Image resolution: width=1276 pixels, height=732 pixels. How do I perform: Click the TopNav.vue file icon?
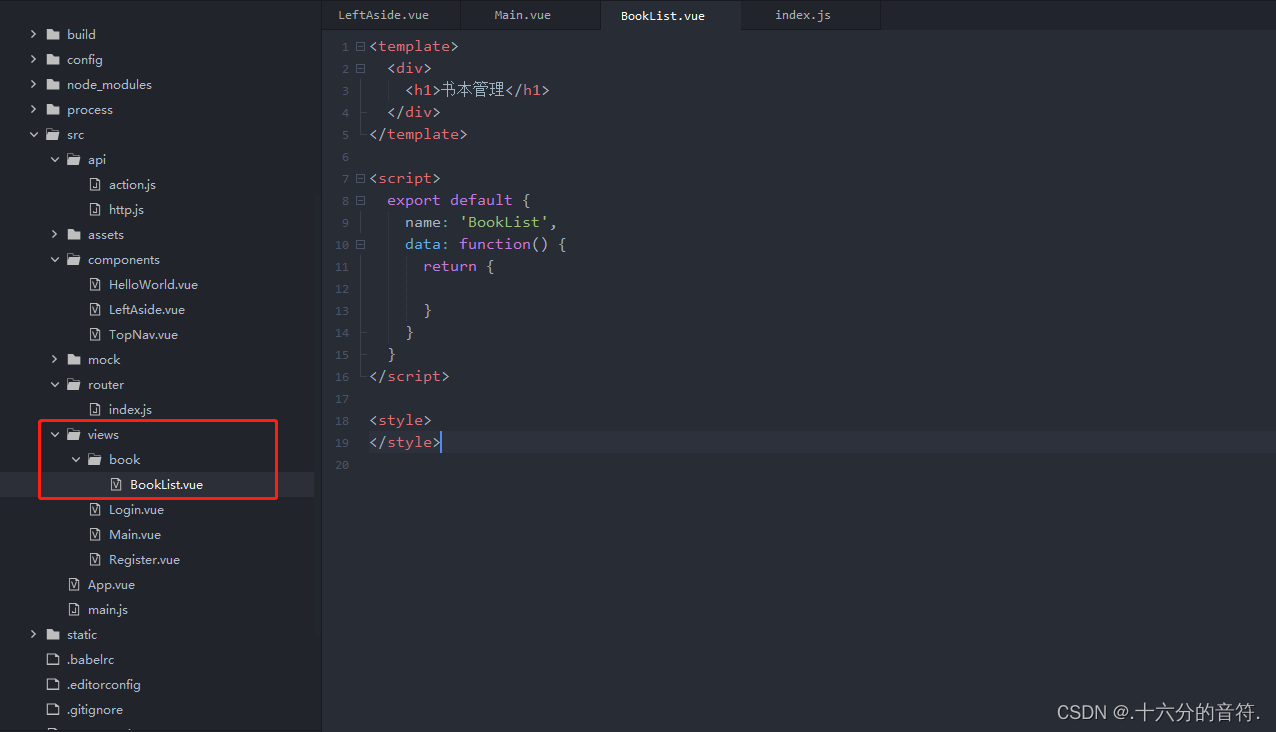95,334
